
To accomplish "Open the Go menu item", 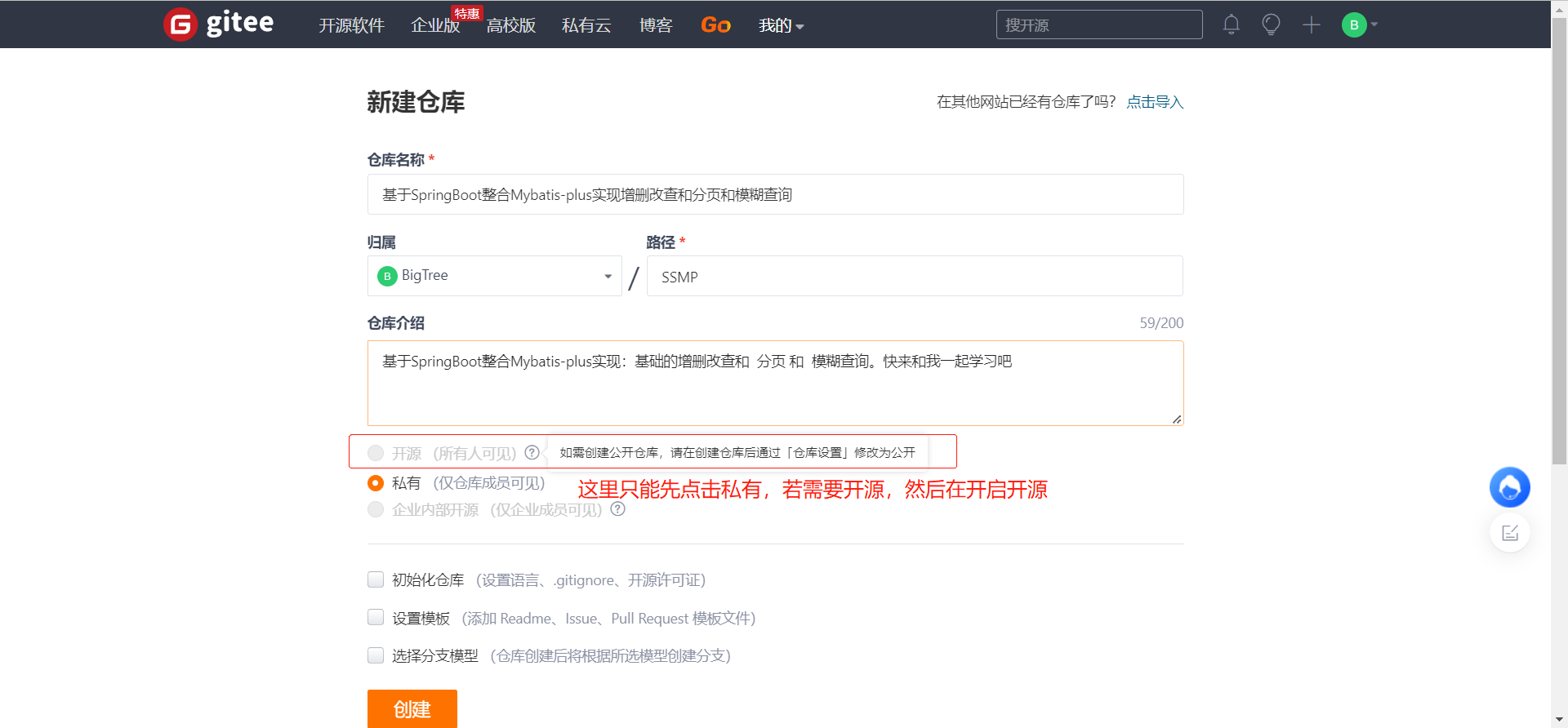I will [x=715, y=25].
